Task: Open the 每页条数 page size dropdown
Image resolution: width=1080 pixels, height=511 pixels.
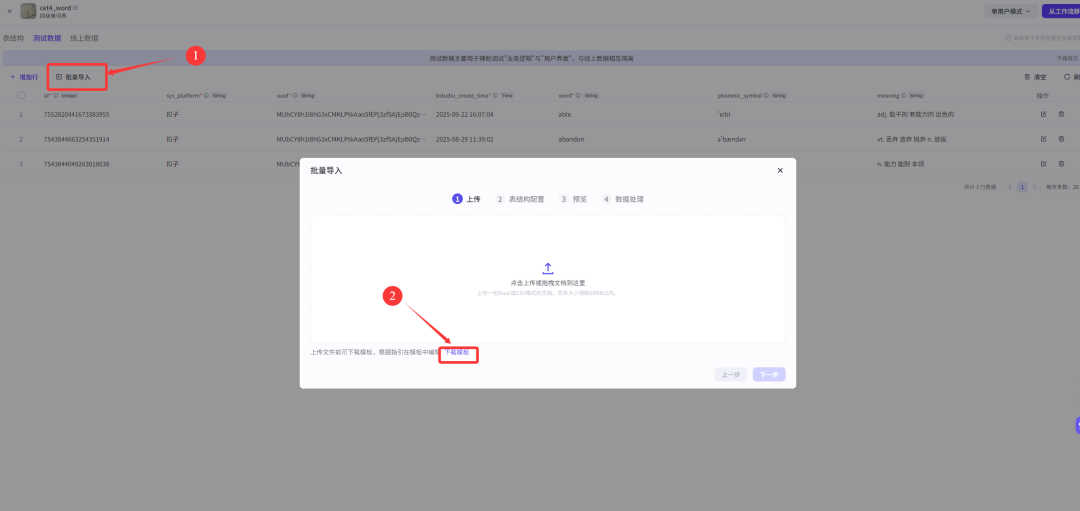Action: click(1061, 187)
